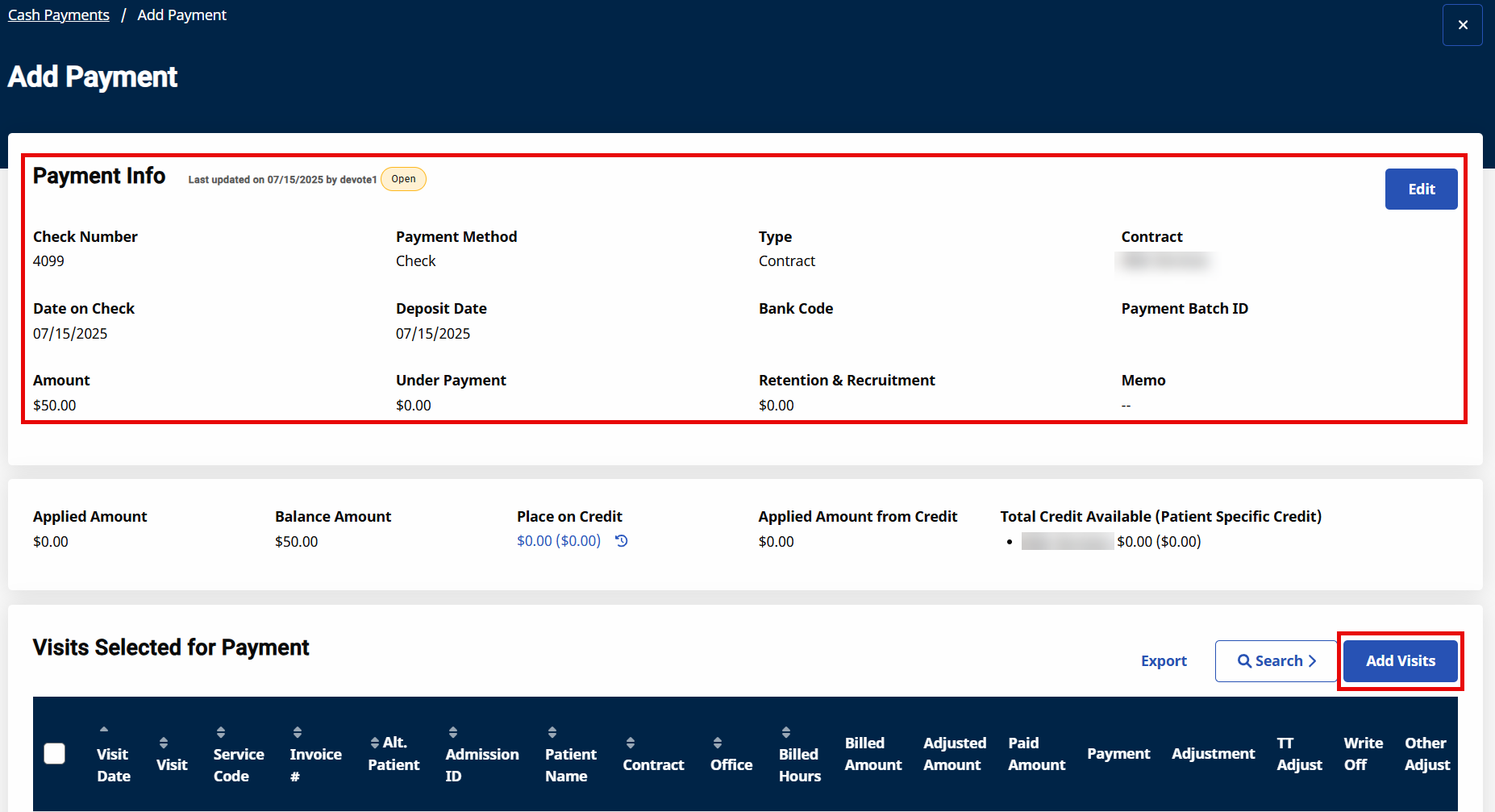Sort table by Patient Name
The image size is (1495, 812).
click(552, 732)
